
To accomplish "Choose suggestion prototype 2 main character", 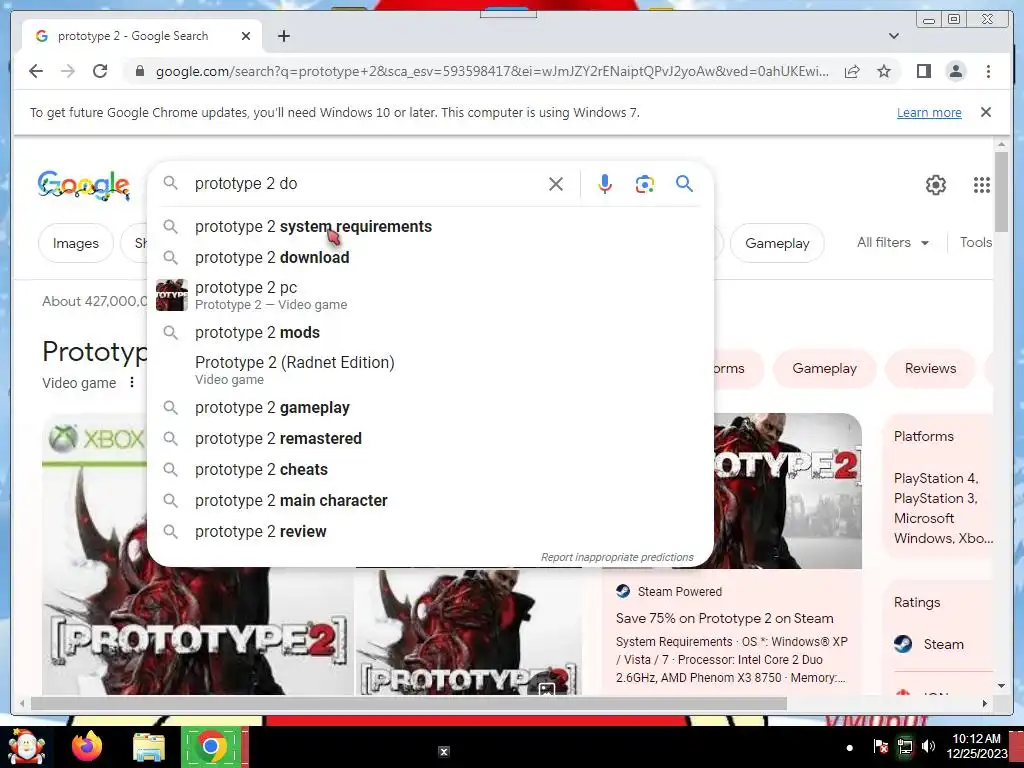I will [x=430, y=500].
